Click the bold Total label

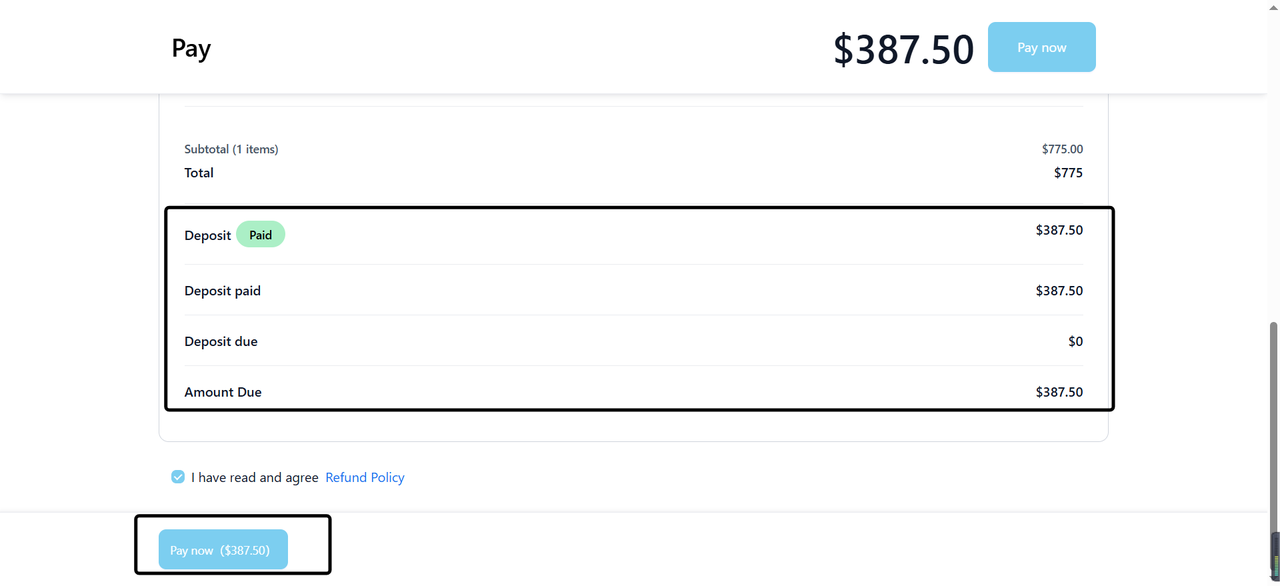(x=199, y=173)
